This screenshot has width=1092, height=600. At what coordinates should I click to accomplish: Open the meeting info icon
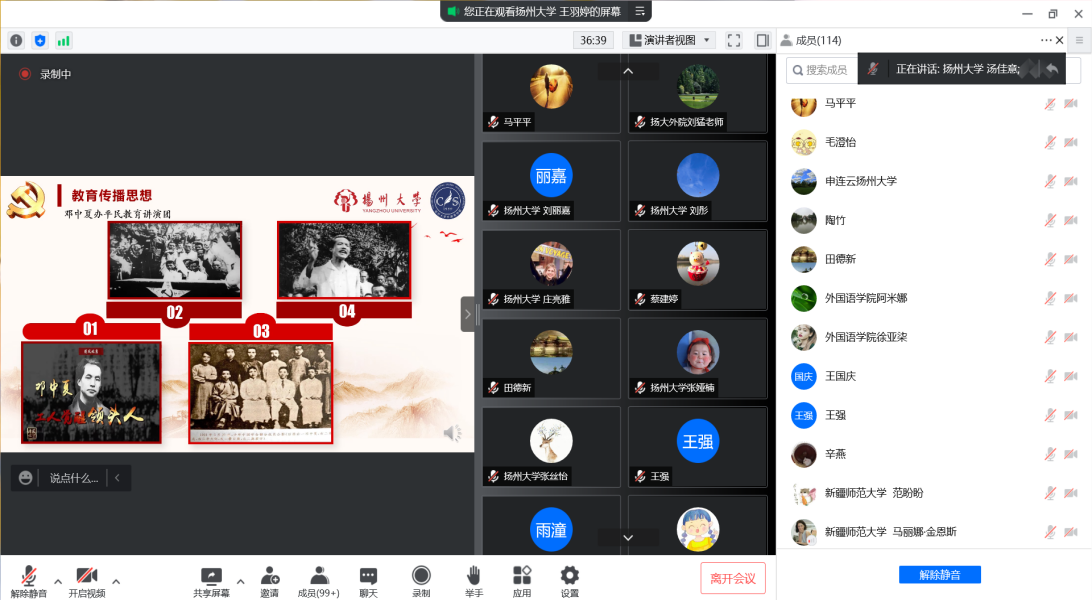coord(16,40)
